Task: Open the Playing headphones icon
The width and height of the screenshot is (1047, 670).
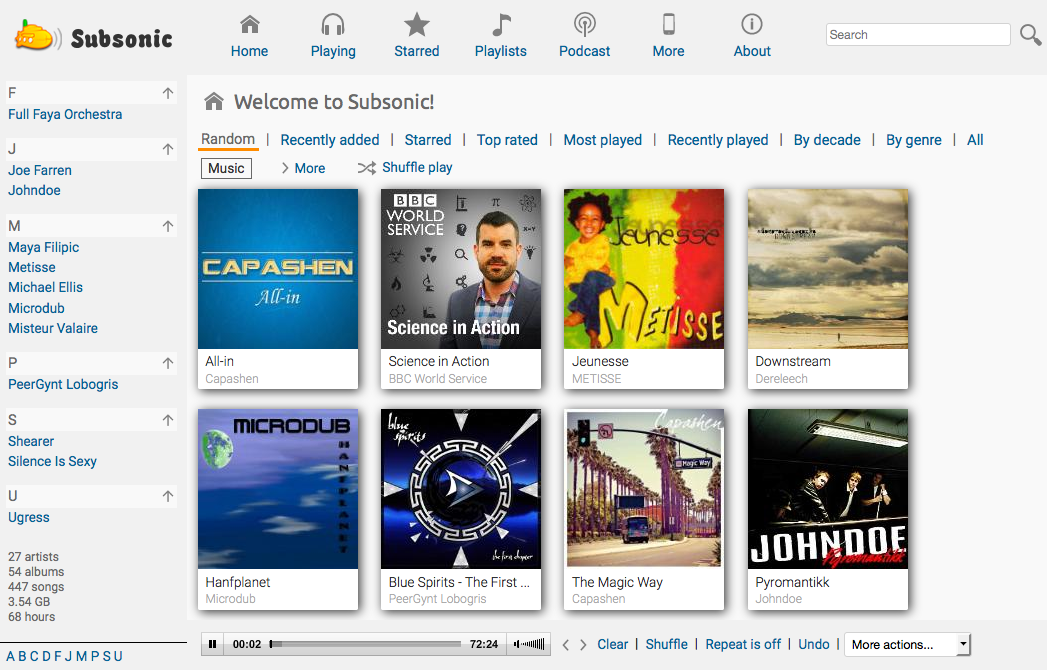Action: pyautogui.click(x=333, y=25)
